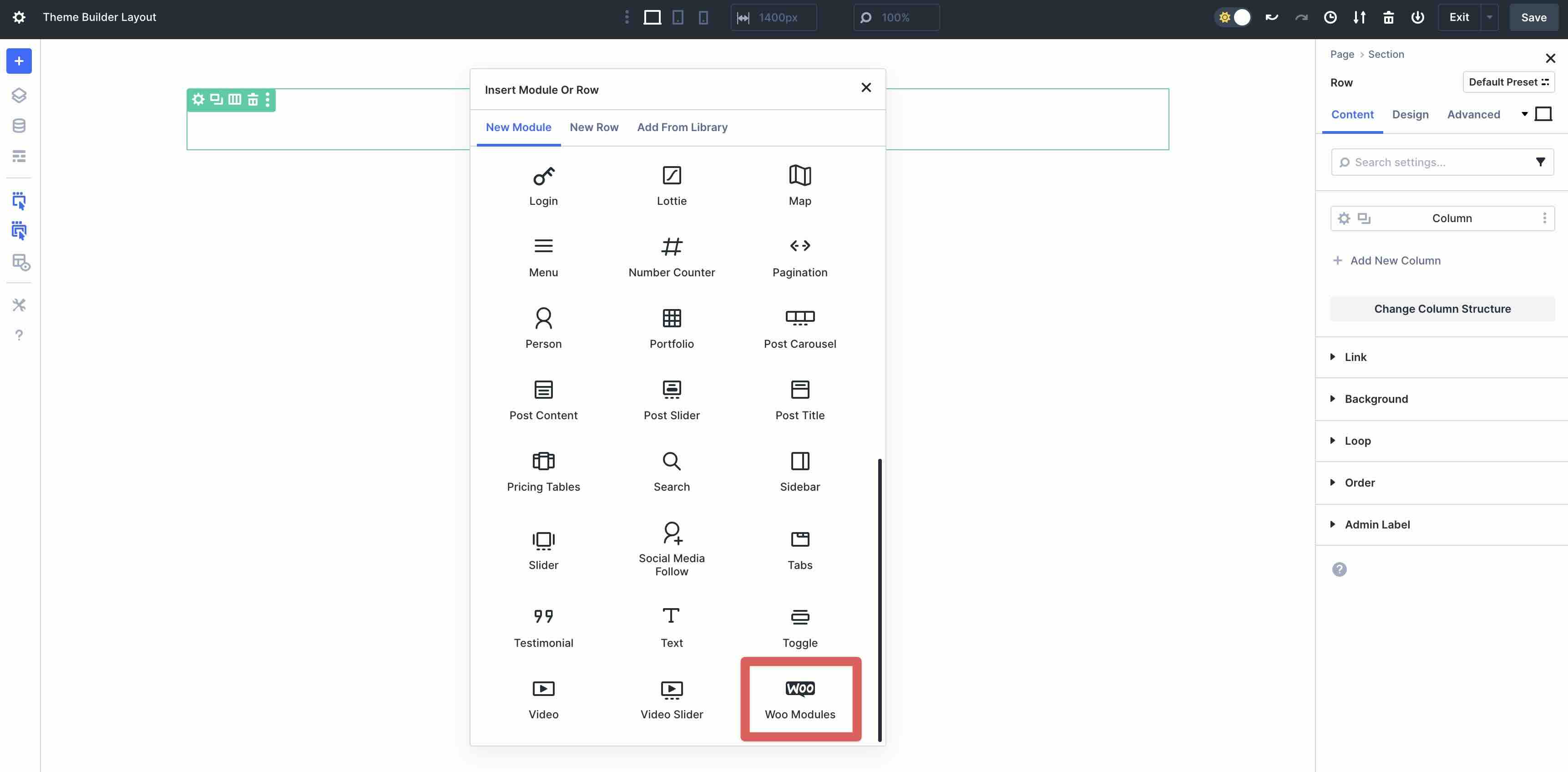This screenshot has height=772, width=1568.
Task: Insert the Post Carousel module
Action: pos(800,328)
